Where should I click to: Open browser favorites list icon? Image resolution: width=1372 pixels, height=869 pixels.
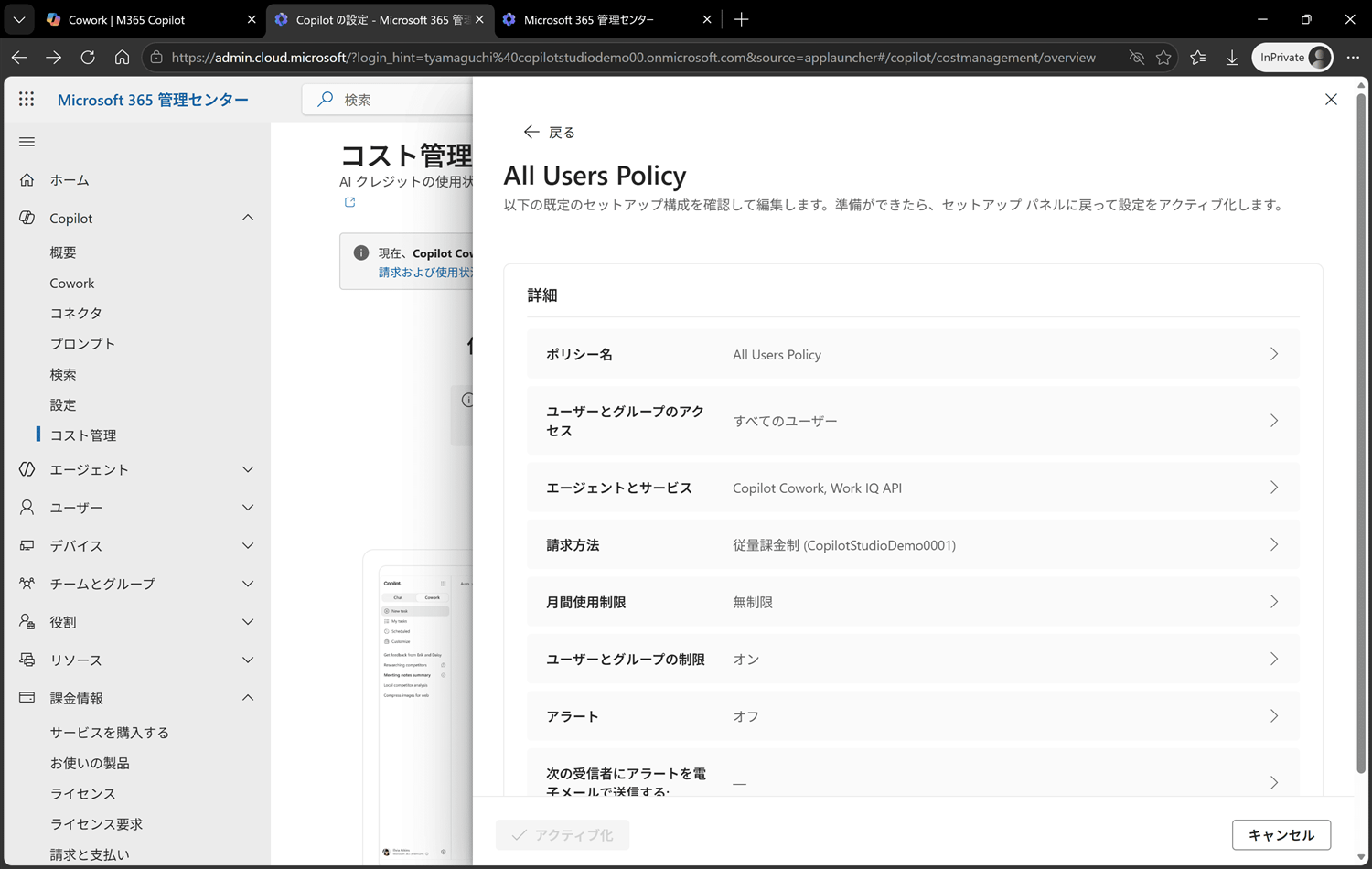1198,58
